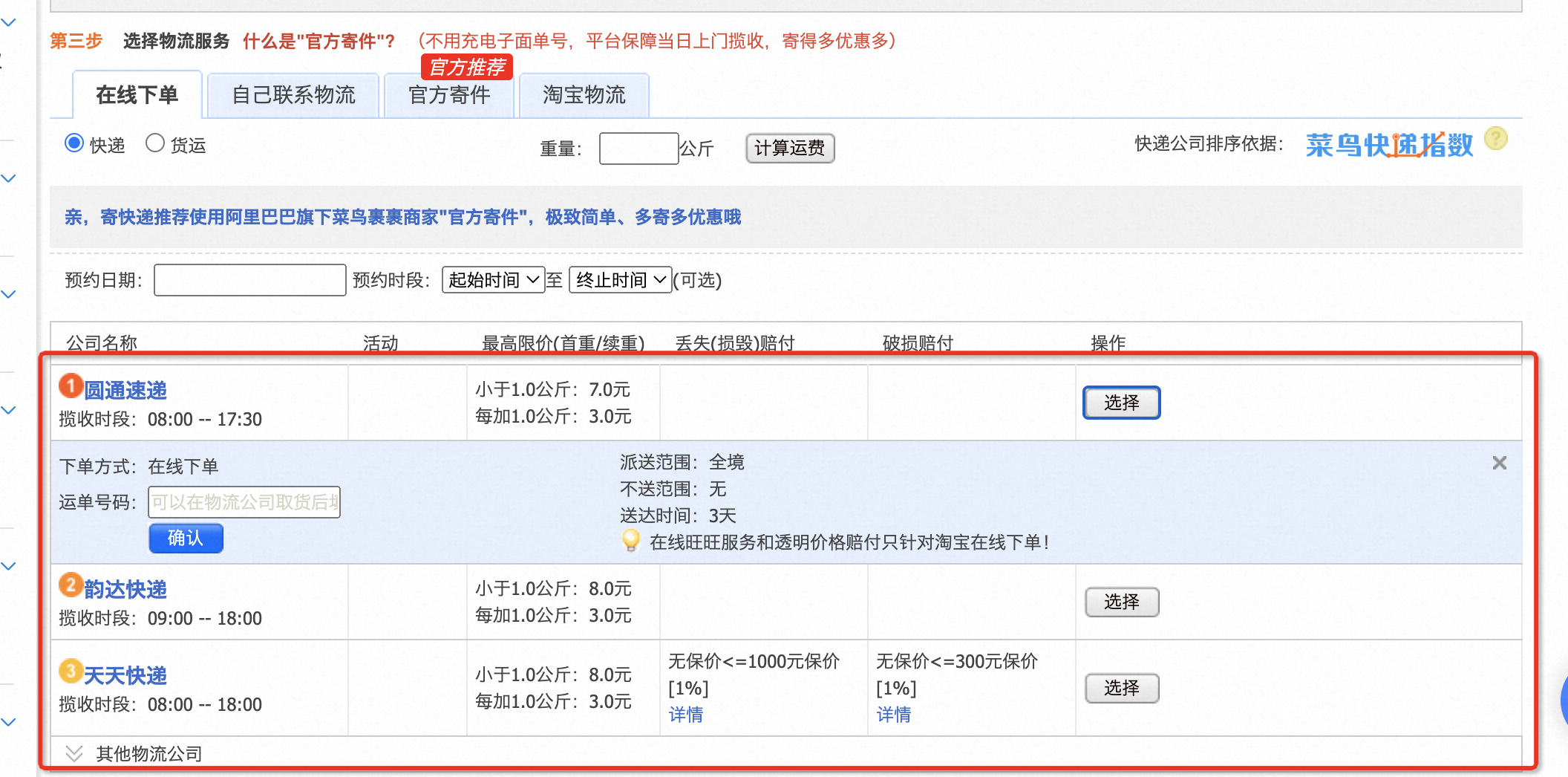The image size is (1568, 777).
Task: Click the blue 官方寄件 recommendation banner text
Action: pyautogui.click(x=403, y=217)
